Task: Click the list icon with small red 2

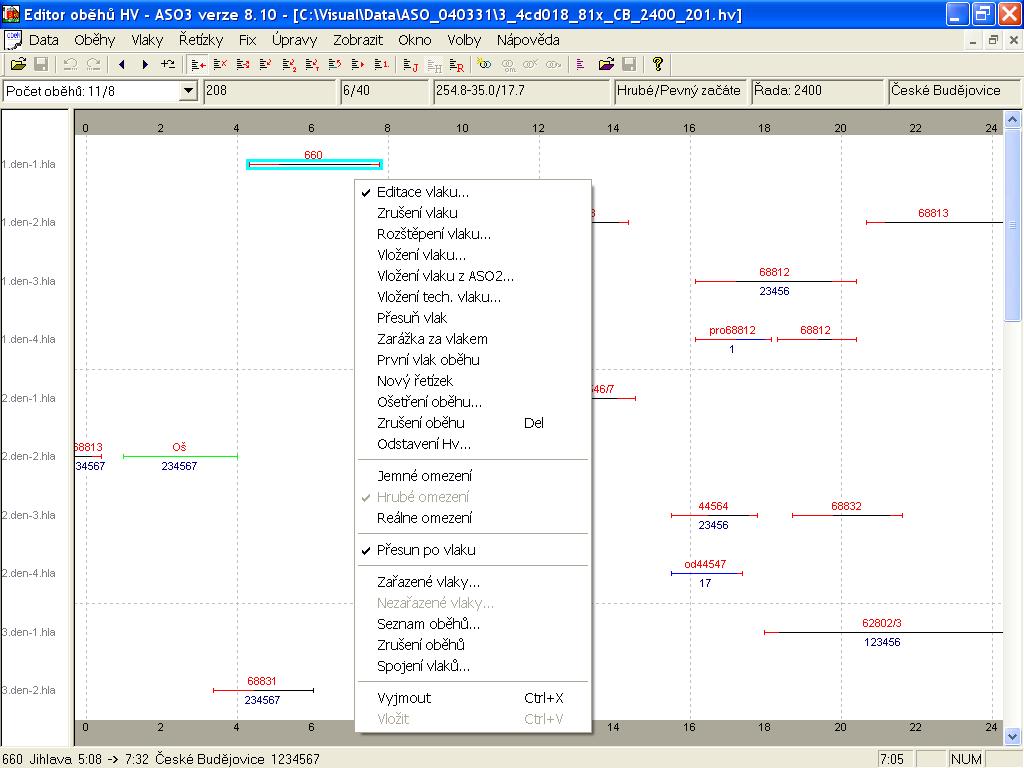Action: (x=289, y=64)
